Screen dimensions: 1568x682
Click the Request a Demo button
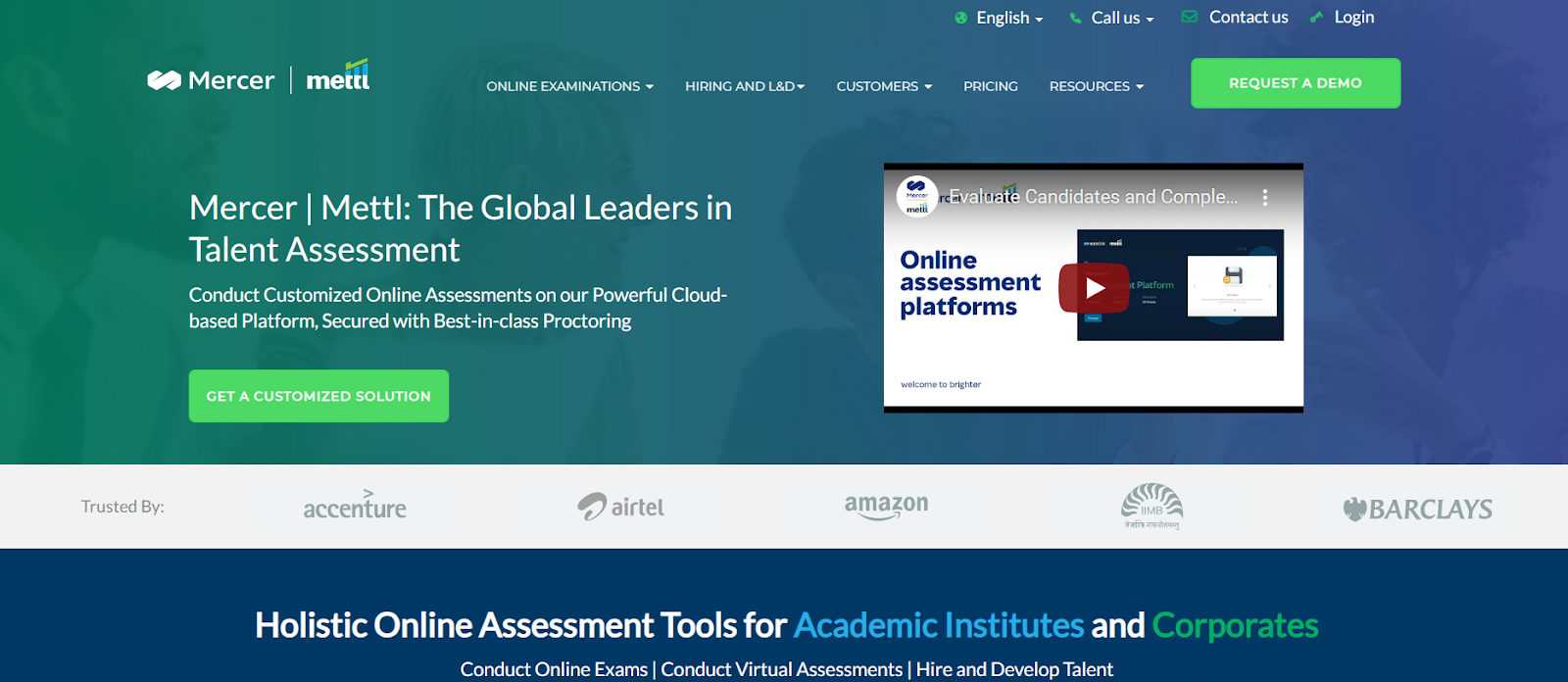[x=1296, y=83]
